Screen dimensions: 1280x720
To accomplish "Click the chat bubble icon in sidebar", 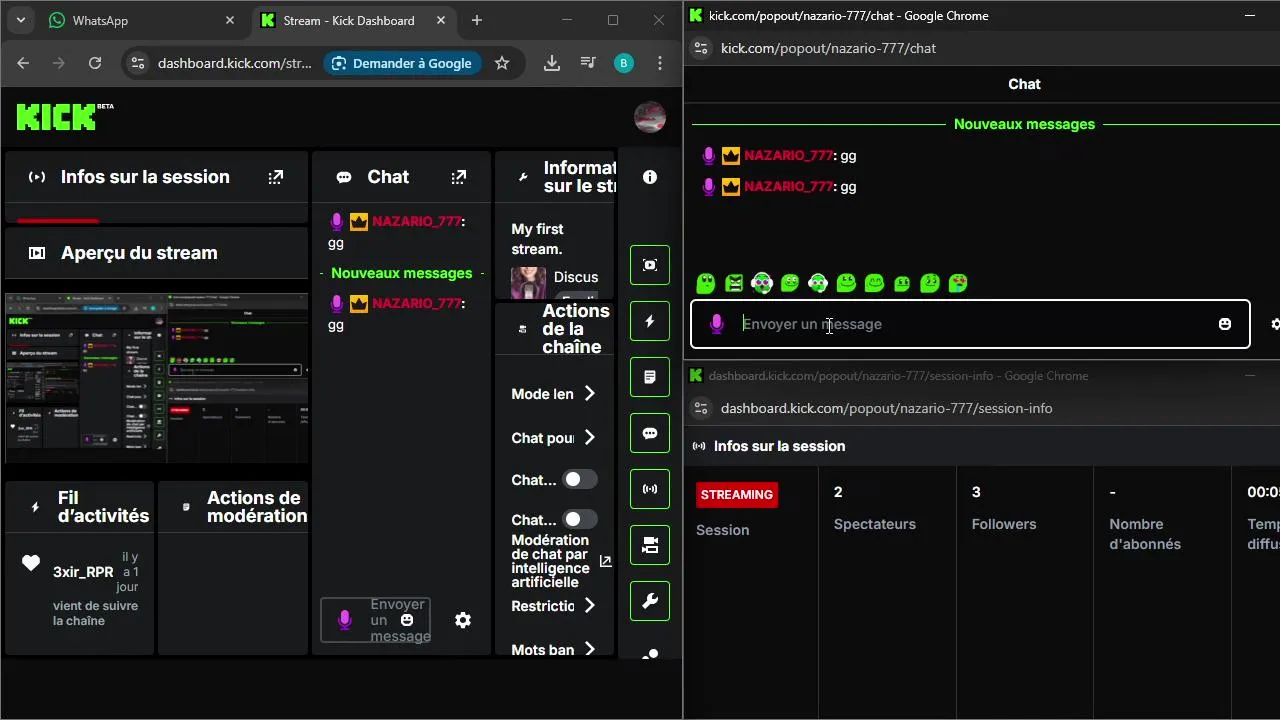I will [650, 433].
